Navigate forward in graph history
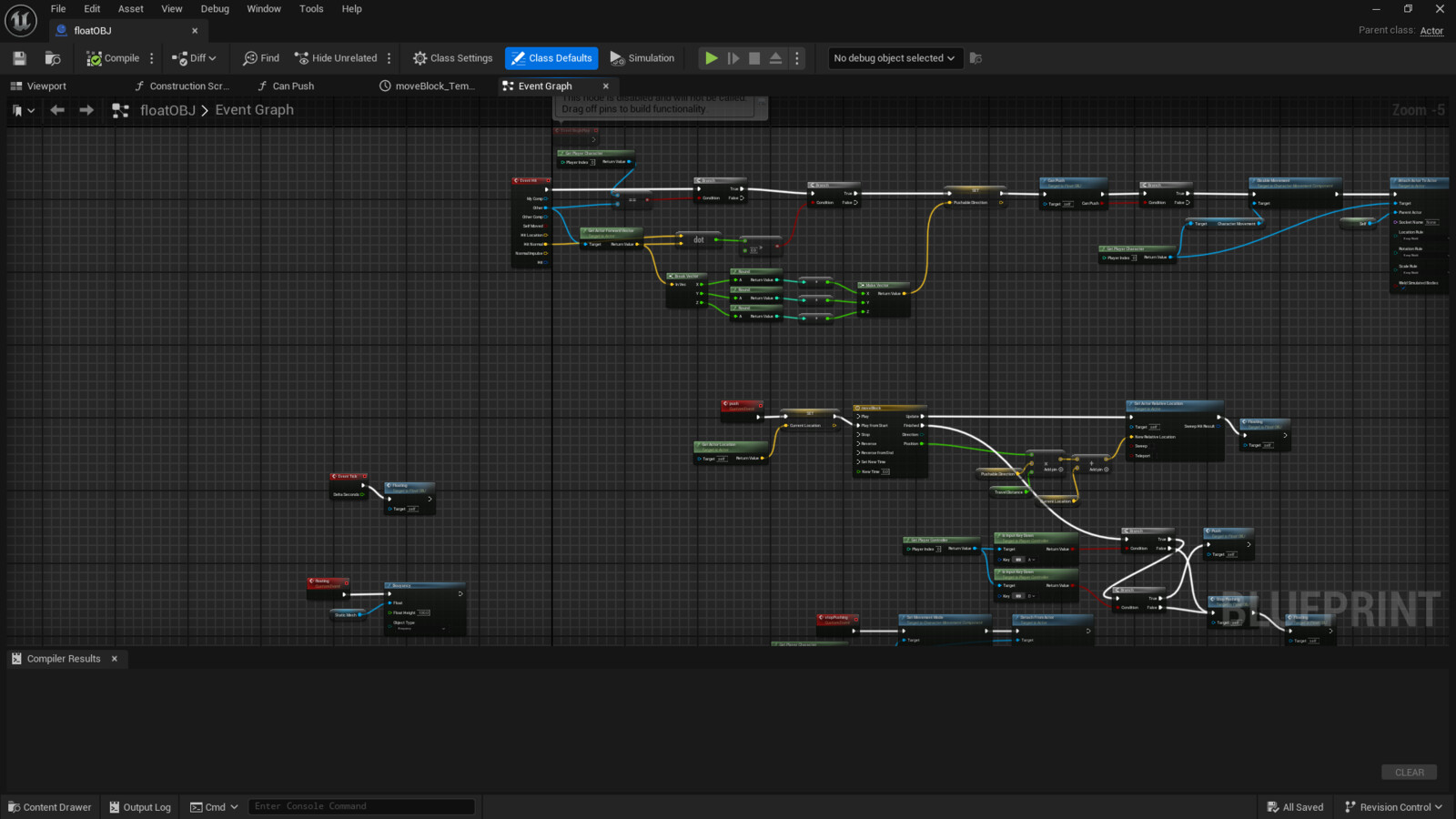 click(86, 110)
